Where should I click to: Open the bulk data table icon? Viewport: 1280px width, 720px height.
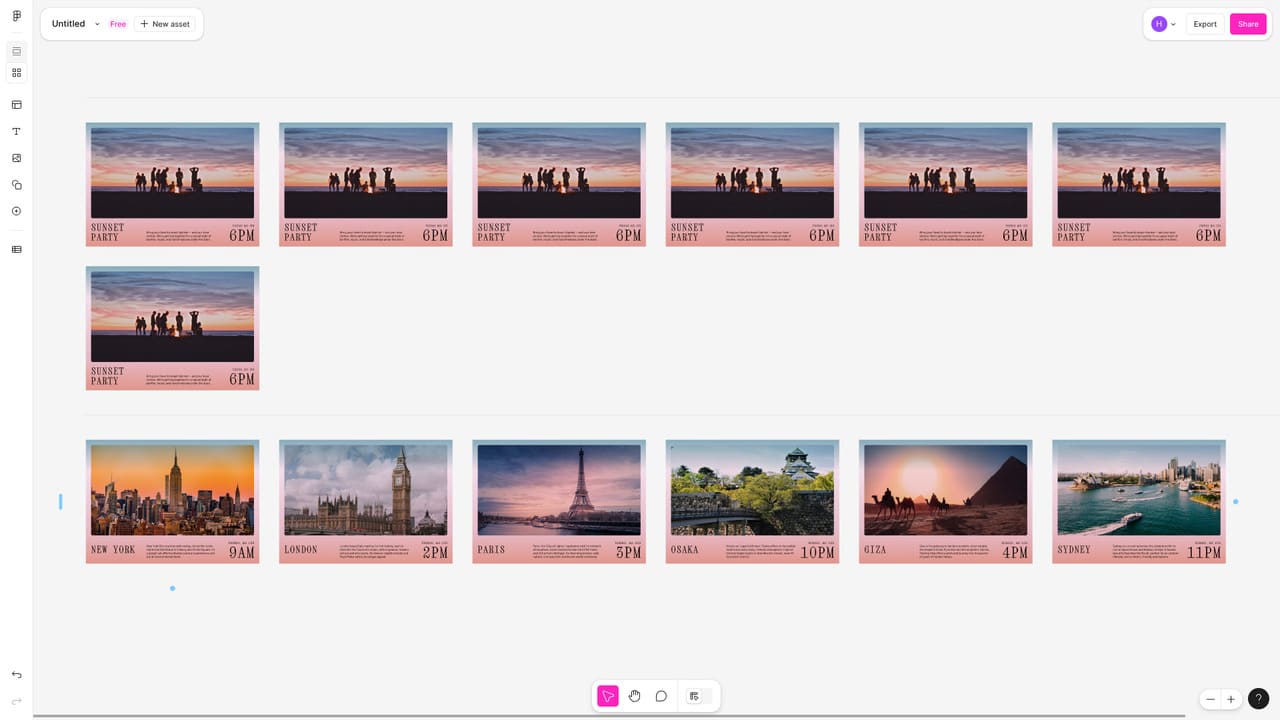click(16, 249)
